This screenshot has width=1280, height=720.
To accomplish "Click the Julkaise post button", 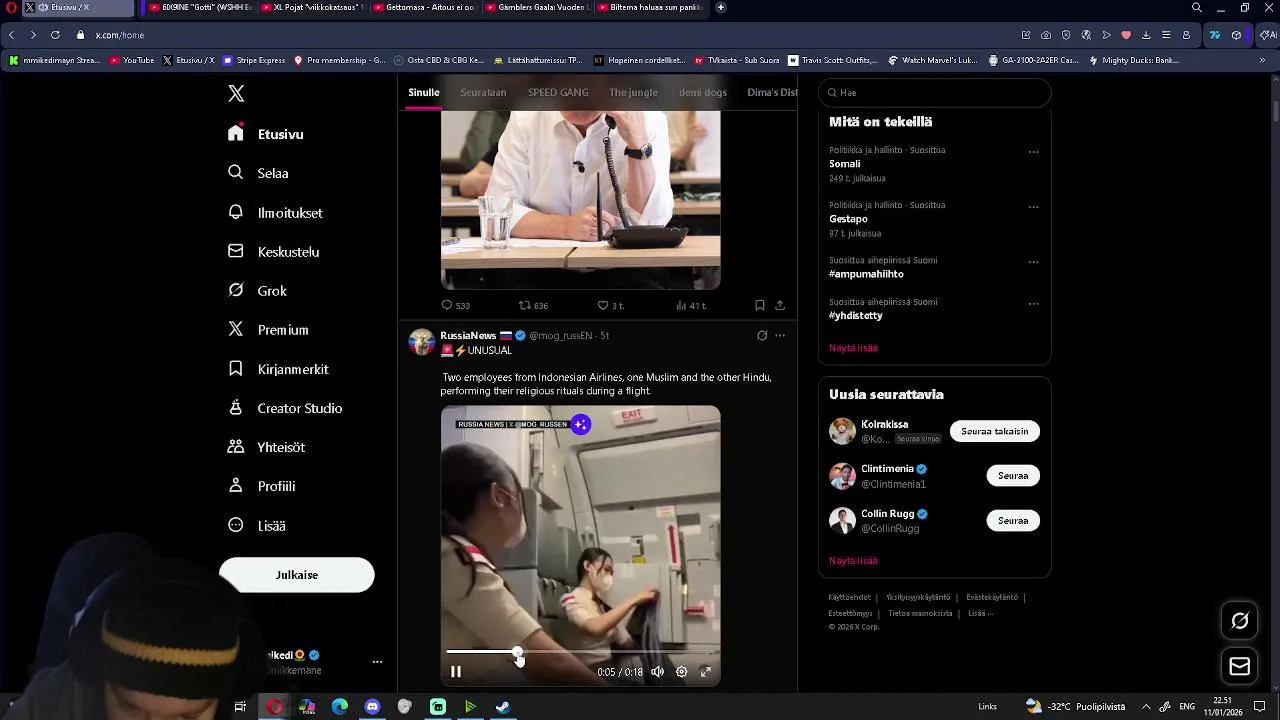I will coord(297,575).
